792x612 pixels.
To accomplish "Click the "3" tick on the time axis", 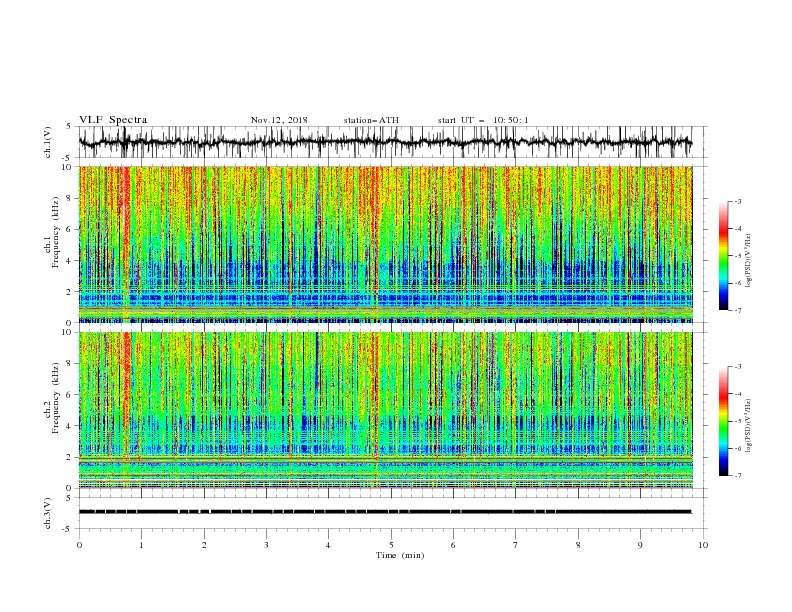I will tap(266, 545).
